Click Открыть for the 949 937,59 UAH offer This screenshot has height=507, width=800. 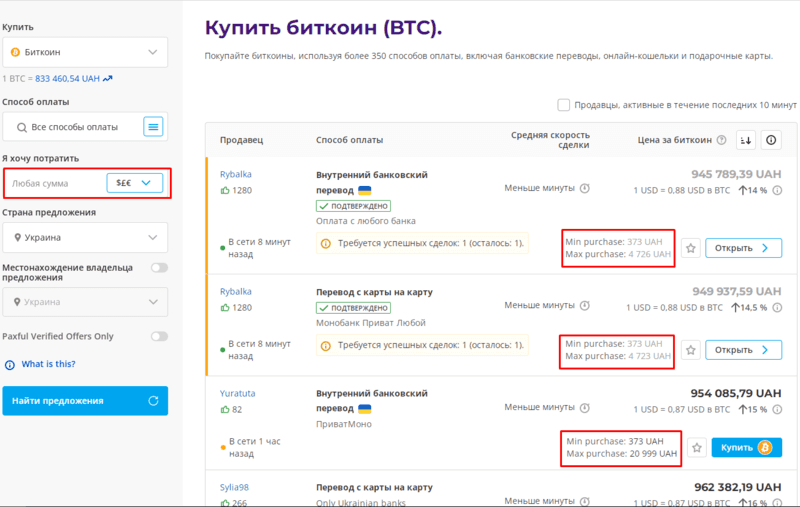pyautogui.click(x=743, y=350)
